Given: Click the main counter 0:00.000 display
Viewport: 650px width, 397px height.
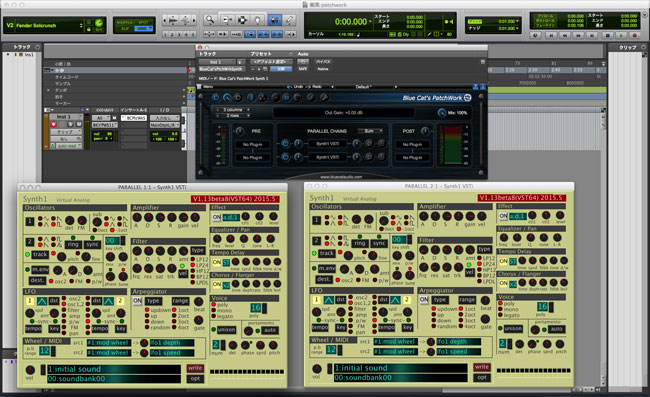Looking at the screenshot, I should (x=351, y=22).
